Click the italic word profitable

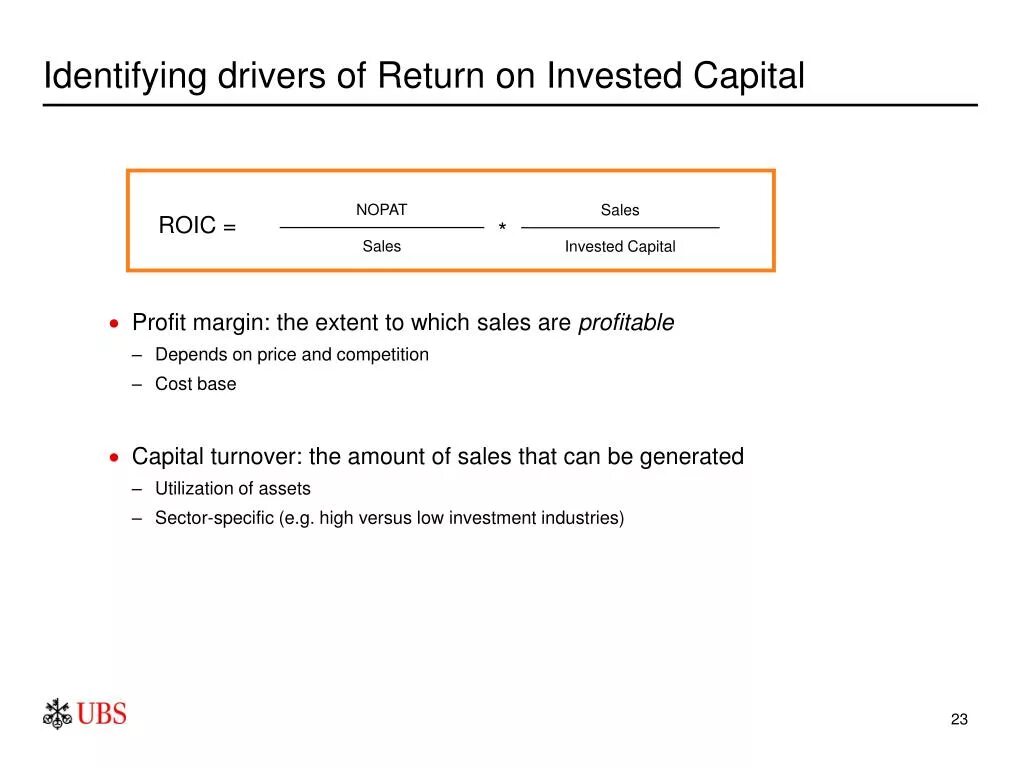[626, 323]
